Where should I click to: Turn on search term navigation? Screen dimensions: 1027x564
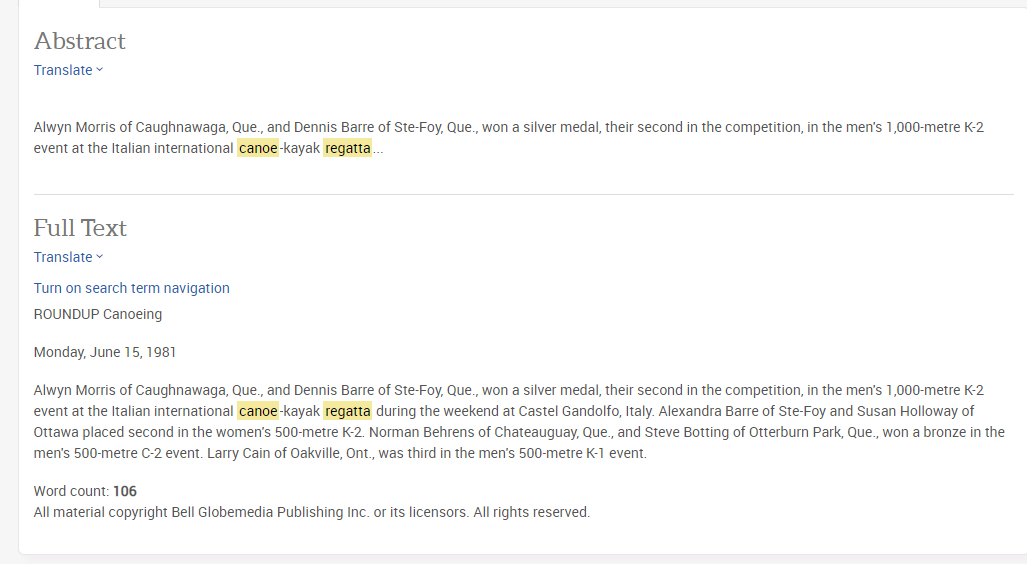(x=131, y=288)
